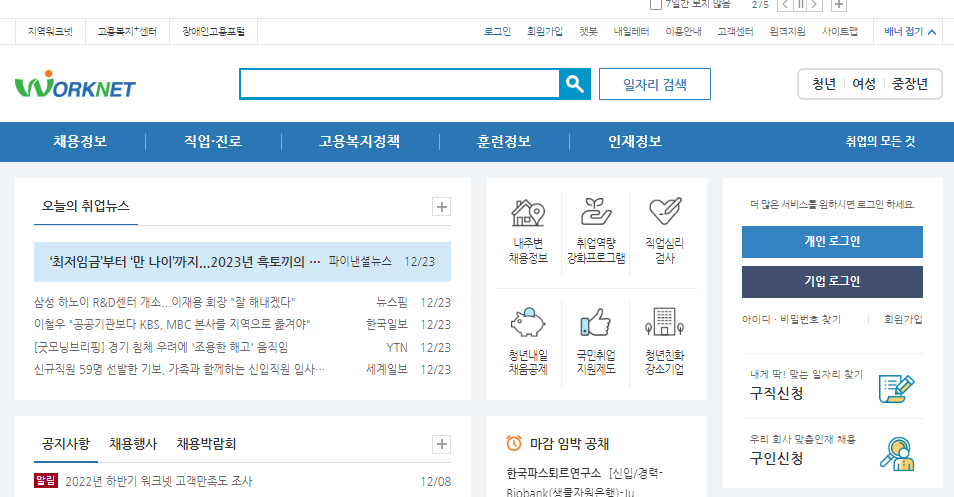954x497 pixels.
Task: Click the magnifier search icon button
Action: [574, 84]
